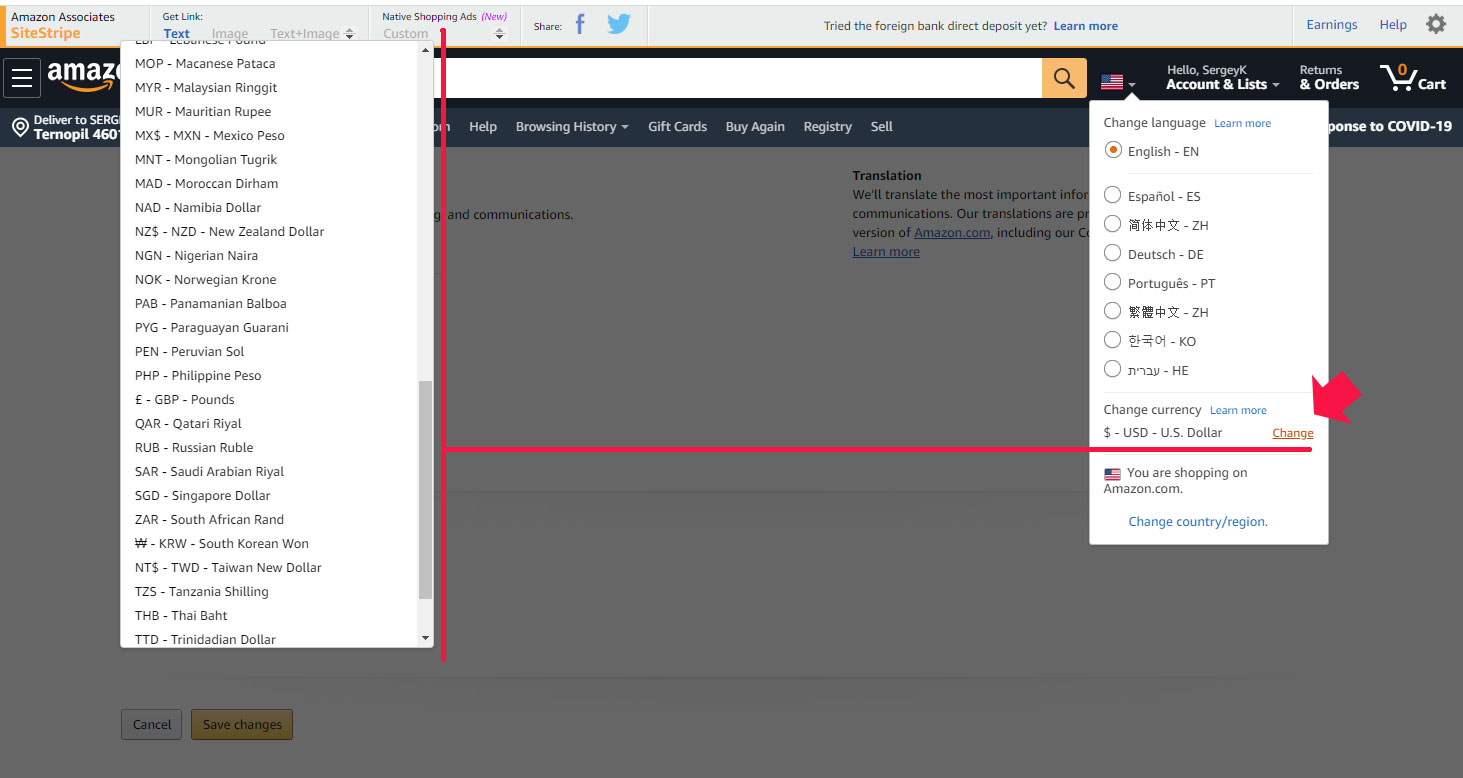Screen dimensions: 1463x778
Task: Choose GBP - Pounds from currency list
Action: 185,399
